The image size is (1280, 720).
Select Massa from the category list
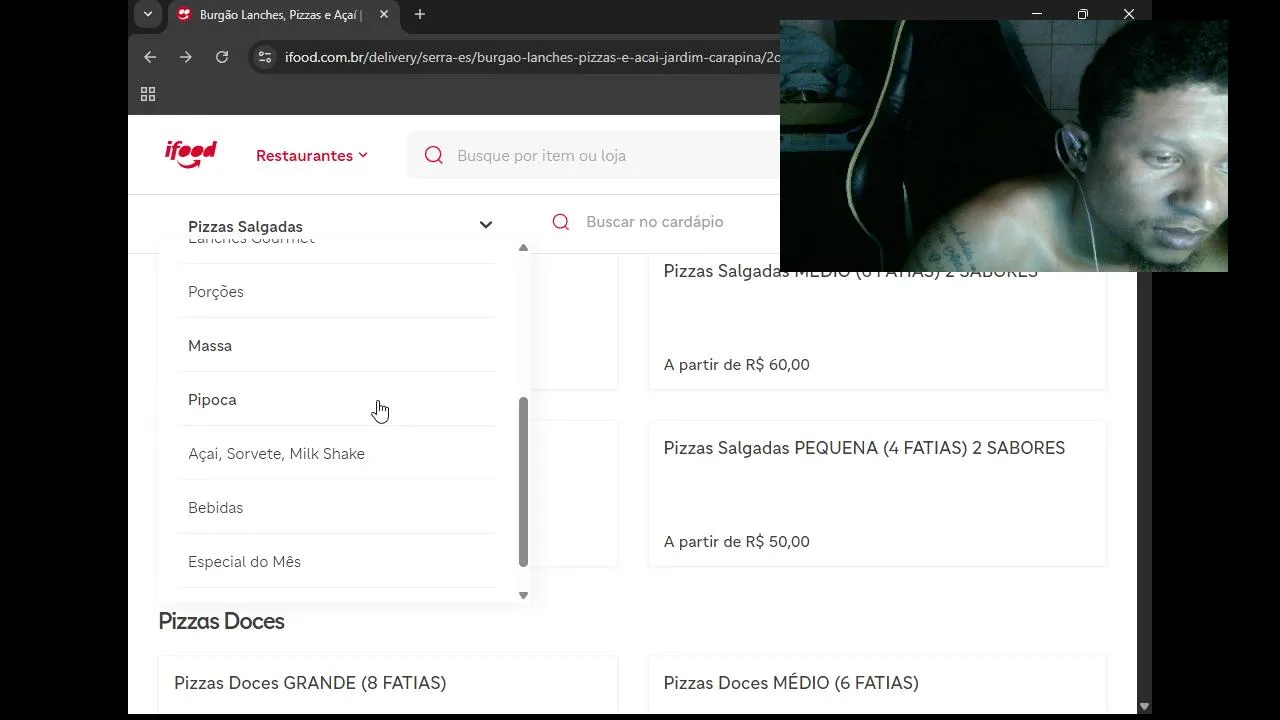pos(337,346)
